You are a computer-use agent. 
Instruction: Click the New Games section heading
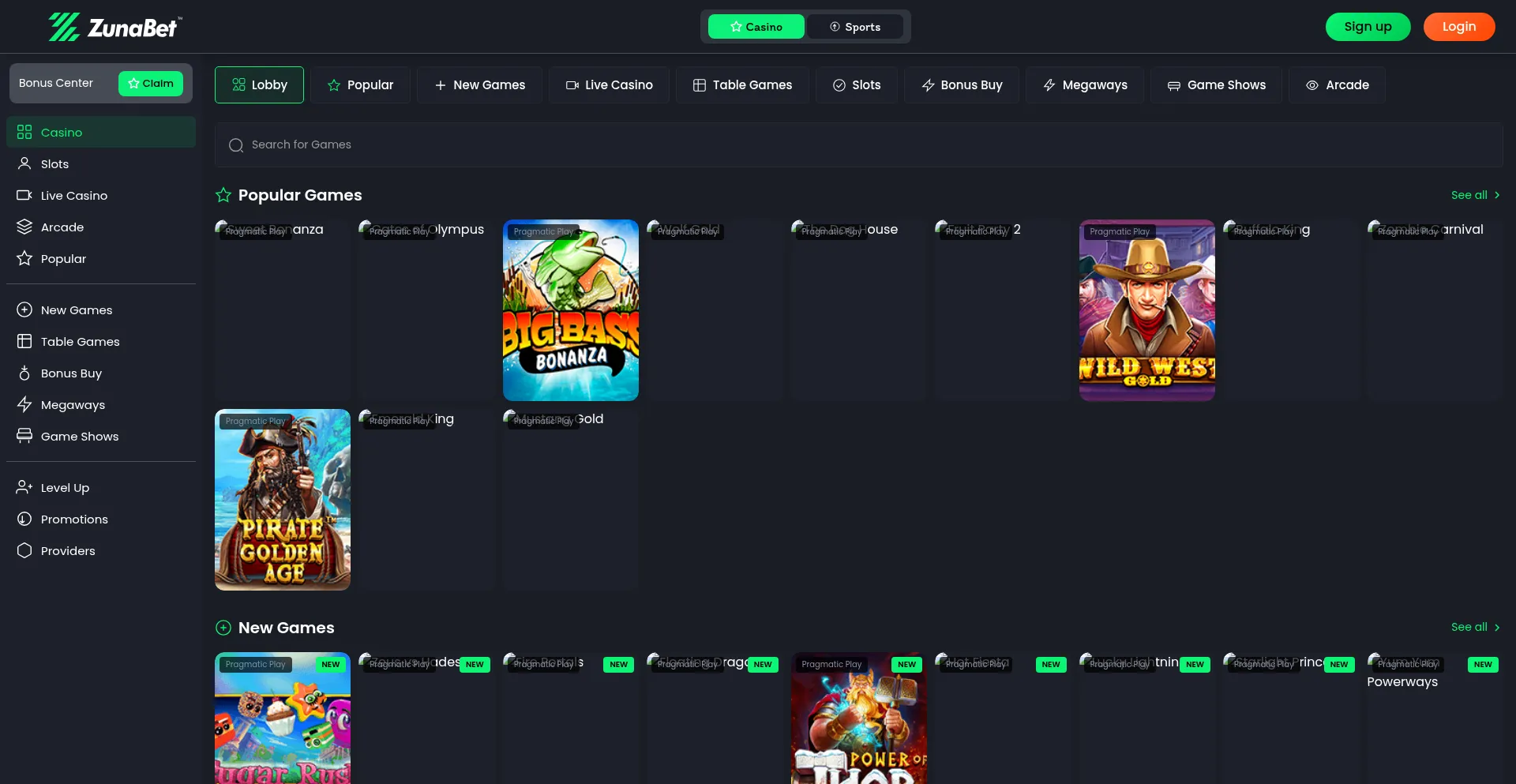(287, 628)
